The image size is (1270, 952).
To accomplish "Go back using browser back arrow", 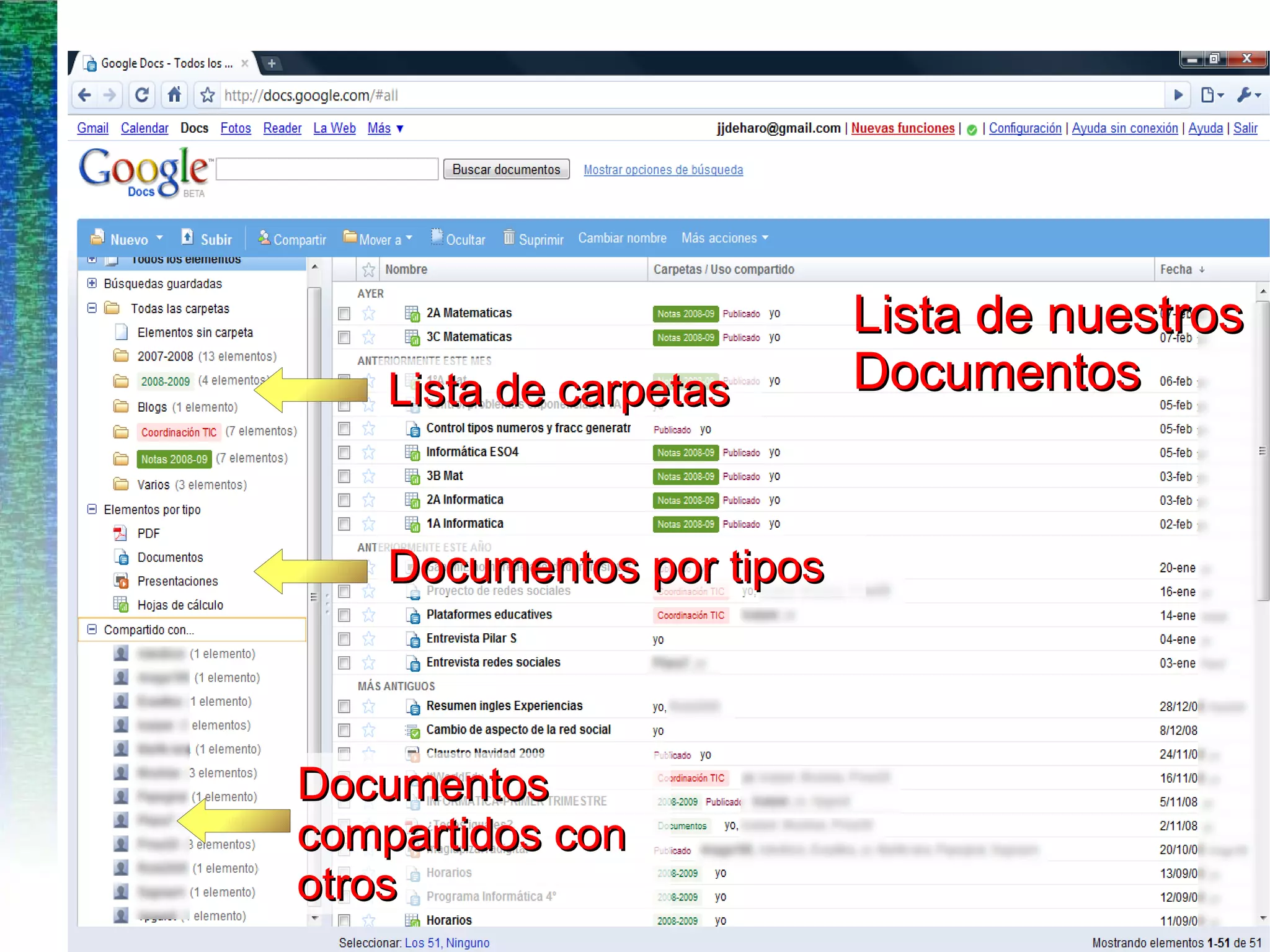I will 84,95.
